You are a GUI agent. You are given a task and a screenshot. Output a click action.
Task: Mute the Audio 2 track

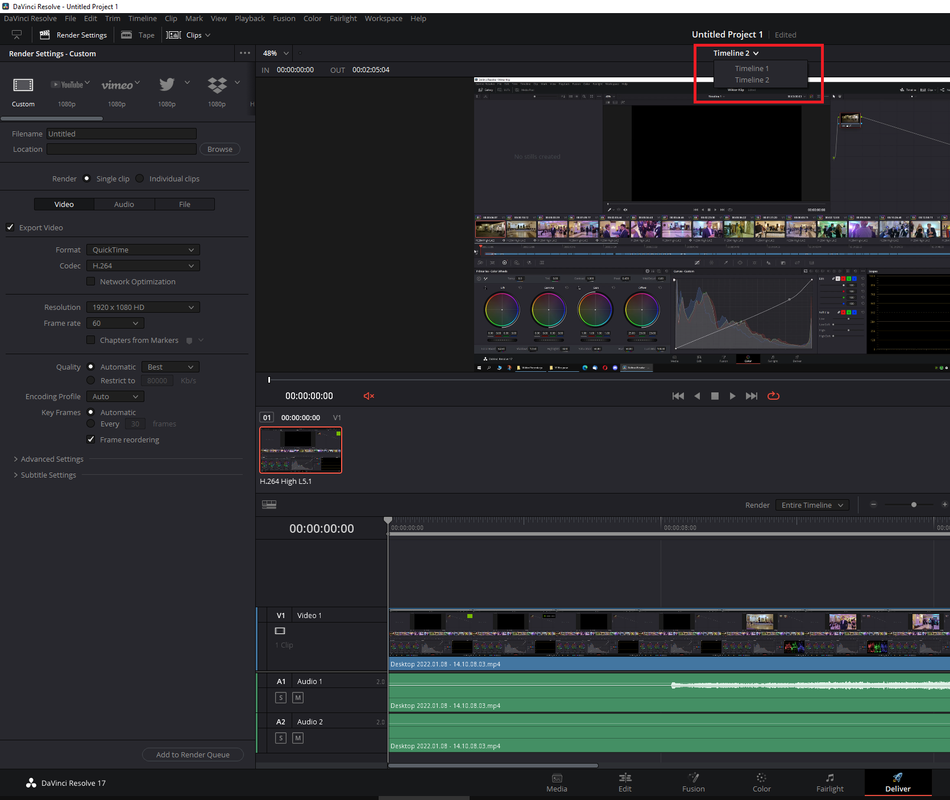[297, 738]
